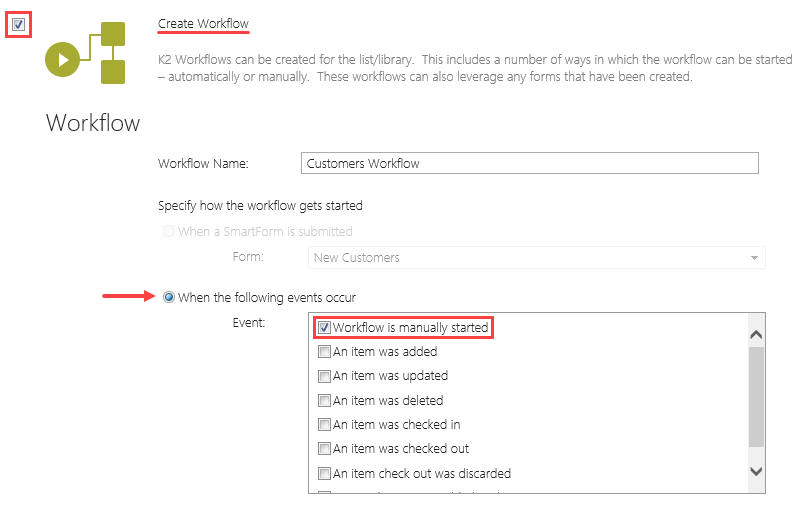
Task: Click the 'Workflow is manually started' label
Action: tap(410, 327)
